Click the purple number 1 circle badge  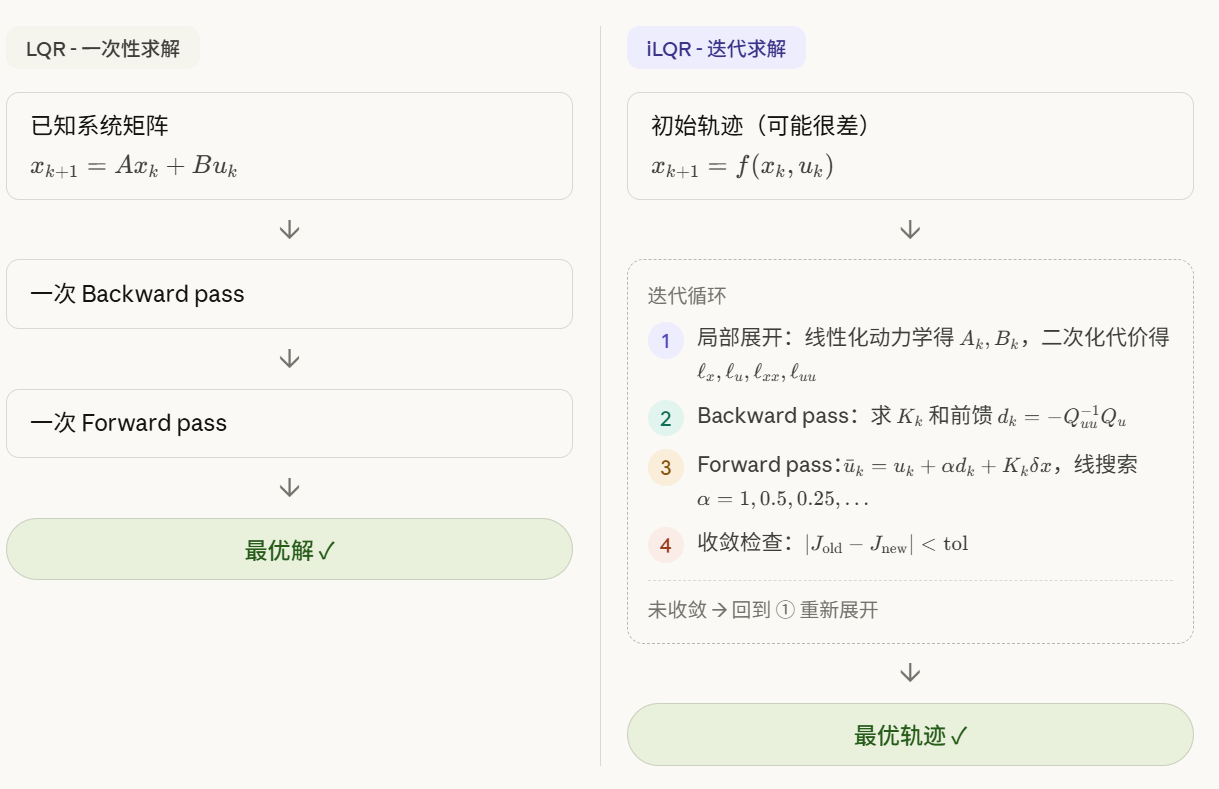pyautogui.click(x=665, y=340)
